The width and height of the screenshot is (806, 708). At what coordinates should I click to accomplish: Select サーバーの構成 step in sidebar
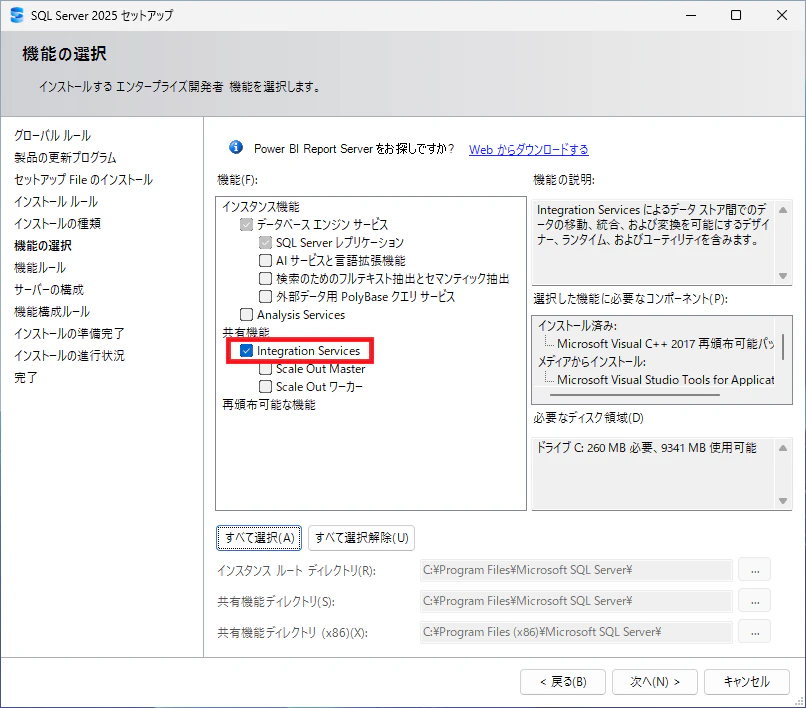click(x=49, y=290)
